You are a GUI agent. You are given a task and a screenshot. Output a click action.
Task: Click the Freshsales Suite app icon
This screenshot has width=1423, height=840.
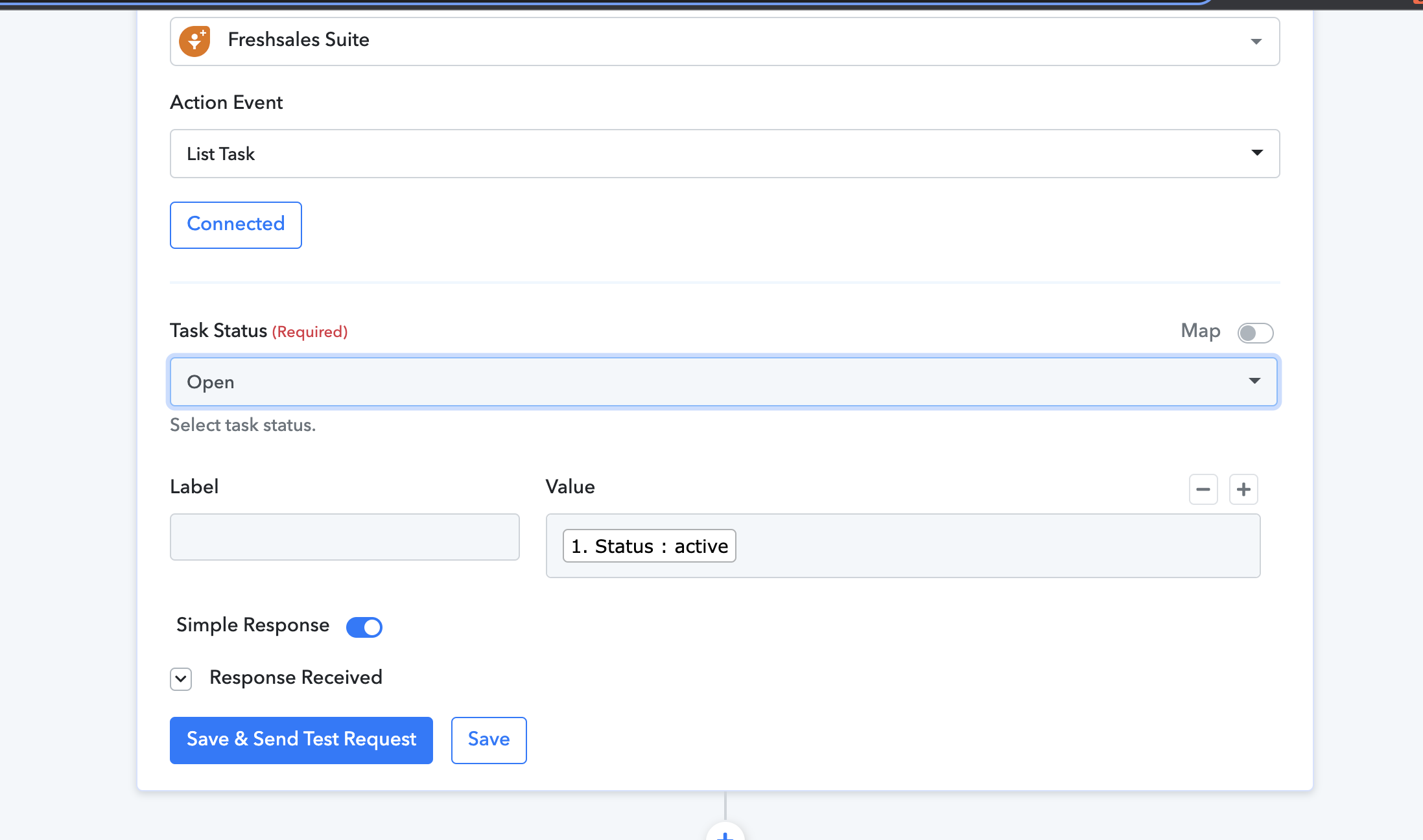point(194,41)
